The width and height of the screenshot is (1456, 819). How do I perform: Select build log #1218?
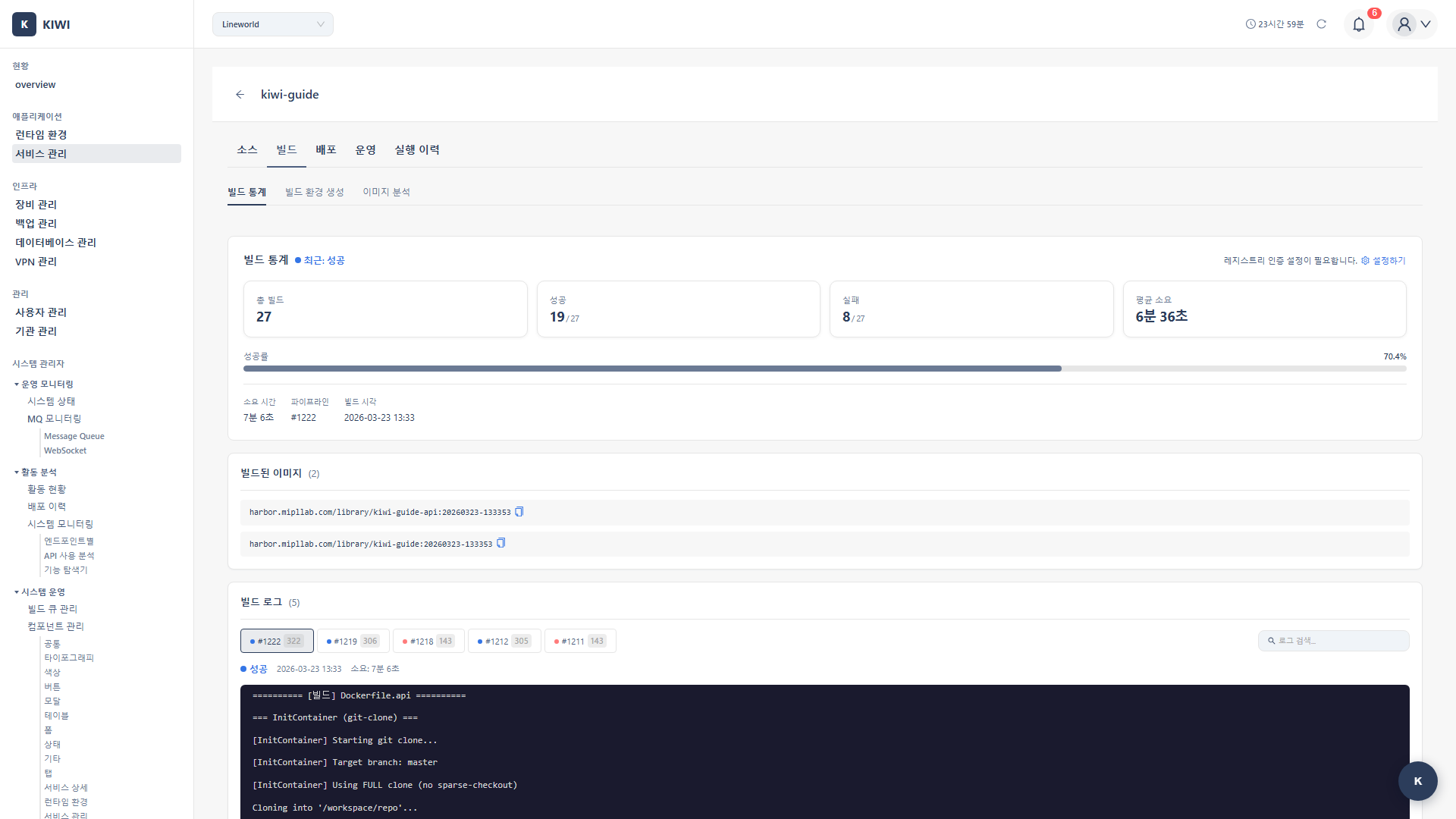(x=428, y=641)
